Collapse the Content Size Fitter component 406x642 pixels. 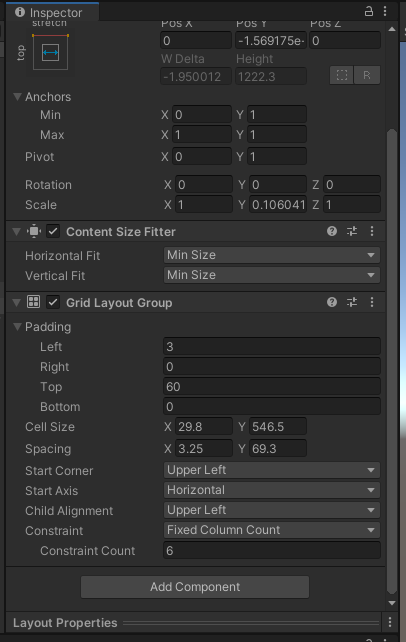16,232
